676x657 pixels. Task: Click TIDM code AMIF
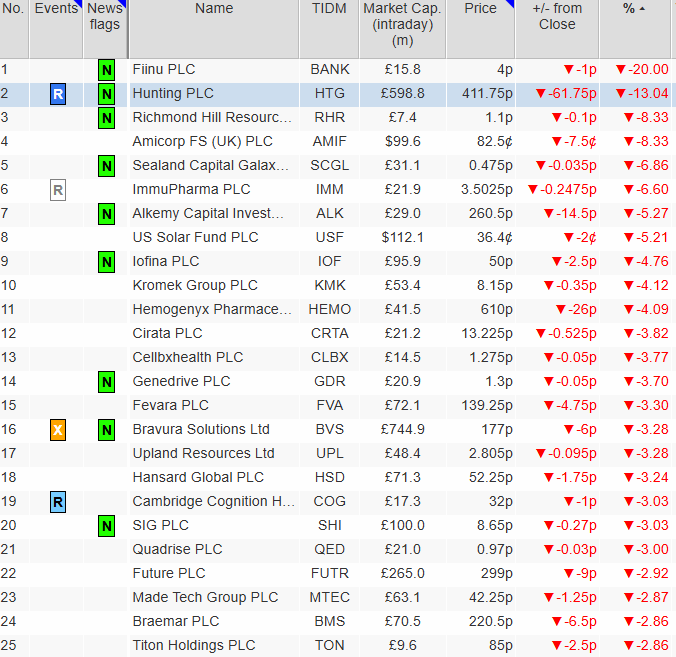[329, 141]
